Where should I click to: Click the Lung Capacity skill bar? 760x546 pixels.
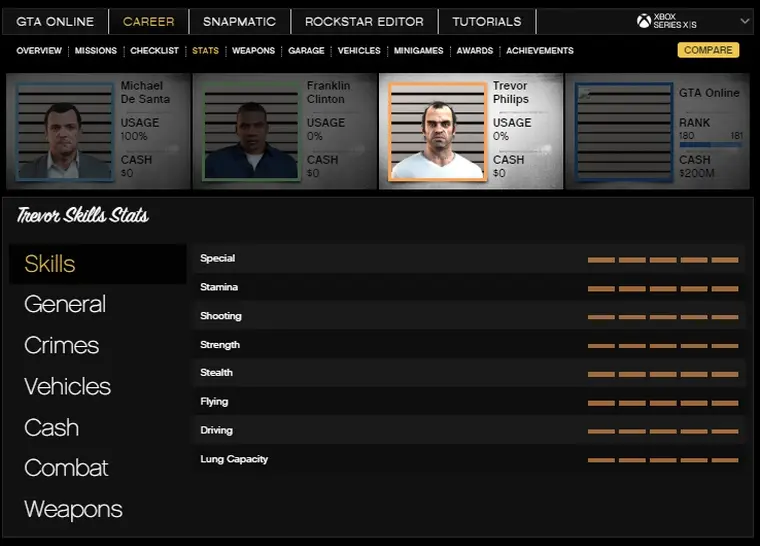coord(663,460)
